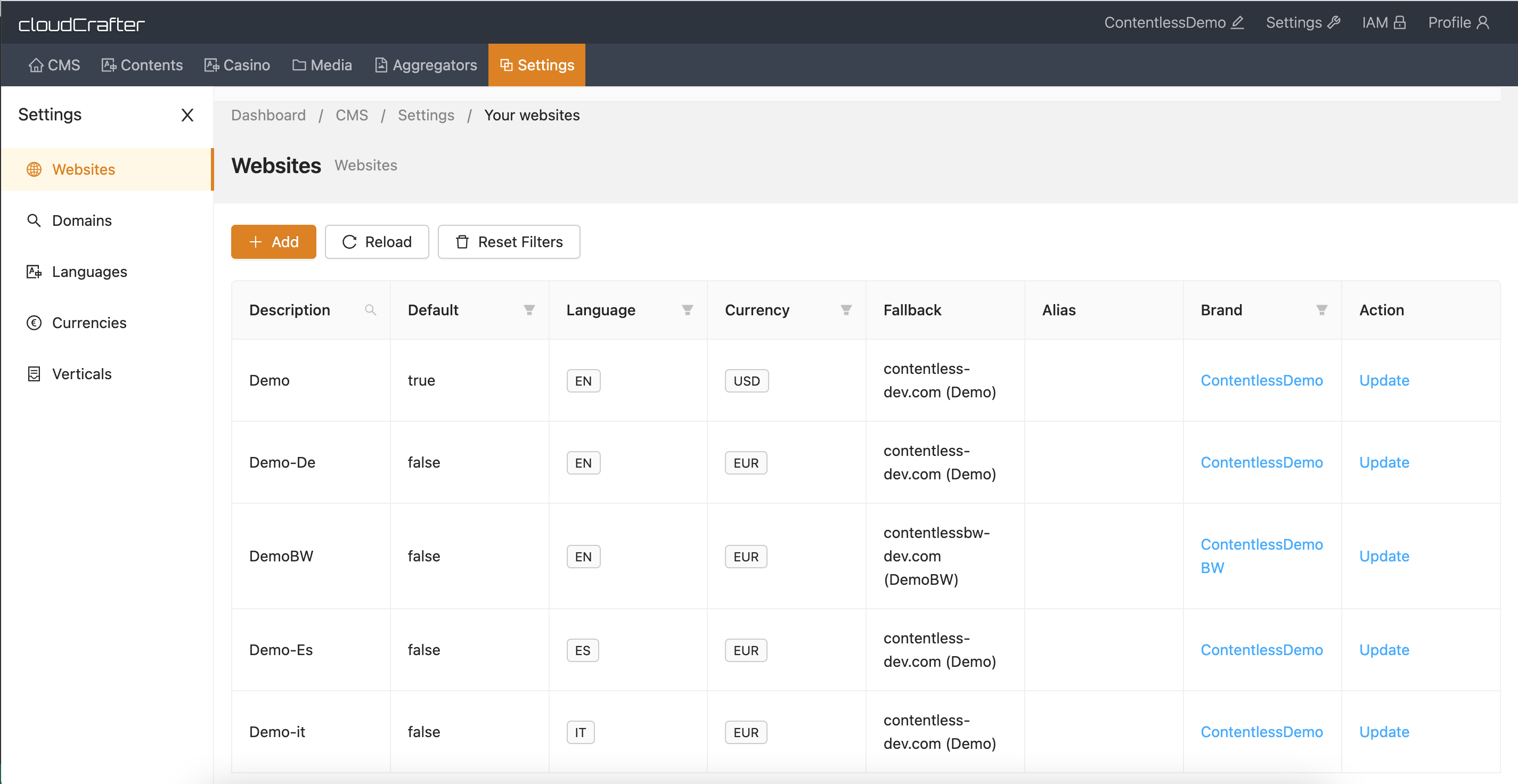Go to the Media tab
The image size is (1518, 784).
click(322, 65)
